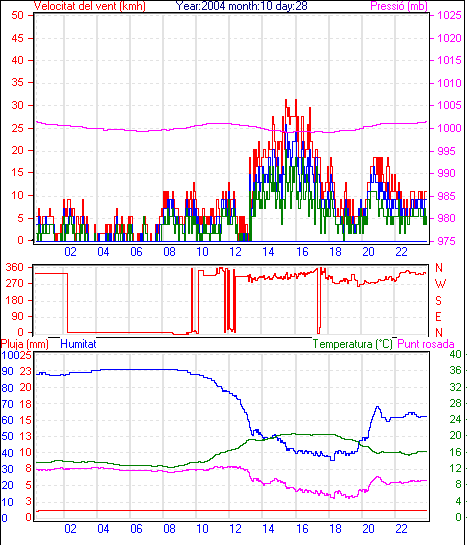Click hour 14 on the wind chart axis

268,251
